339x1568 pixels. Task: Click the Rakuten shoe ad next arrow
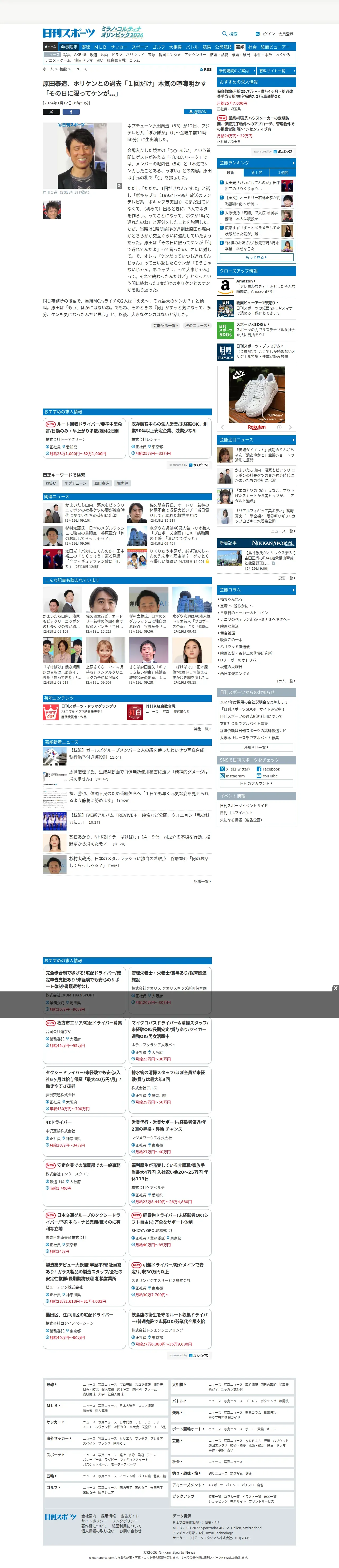pyautogui.click(x=291, y=427)
